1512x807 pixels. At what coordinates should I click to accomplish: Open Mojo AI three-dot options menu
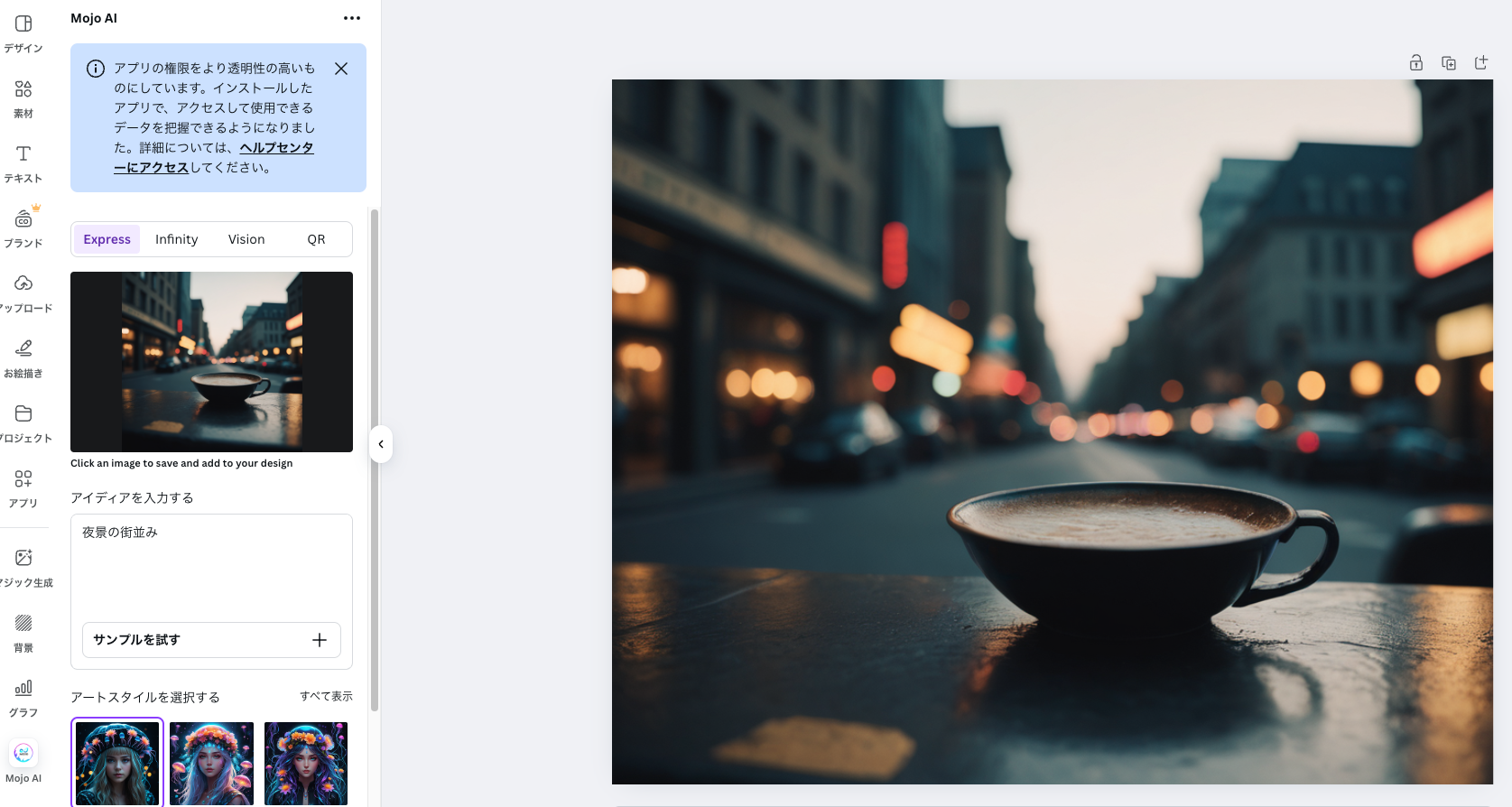coord(352,18)
